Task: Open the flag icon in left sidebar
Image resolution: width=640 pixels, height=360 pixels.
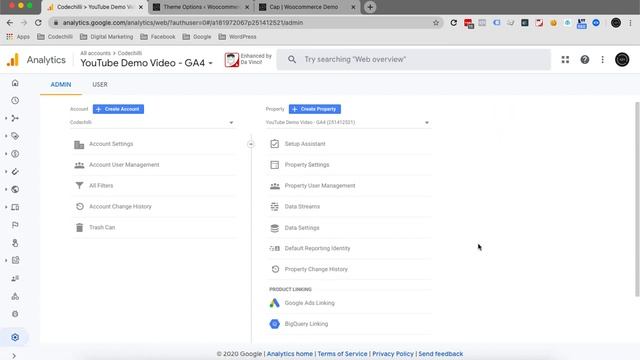Action: pos(15,225)
